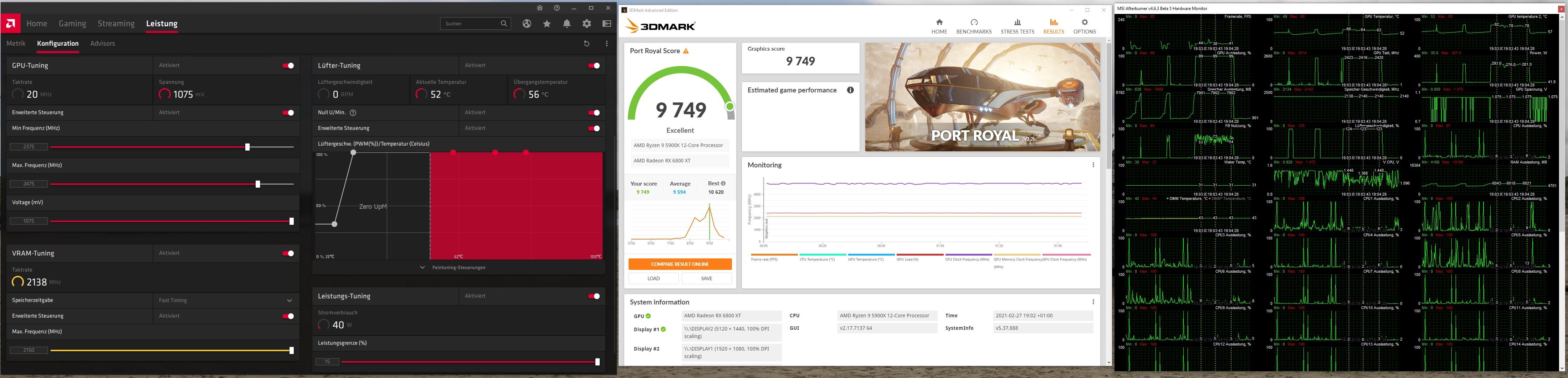Open 3DMark BENCHMARKS tab
Screen dimensions: 1568x378
pyautogui.click(x=974, y=27)
